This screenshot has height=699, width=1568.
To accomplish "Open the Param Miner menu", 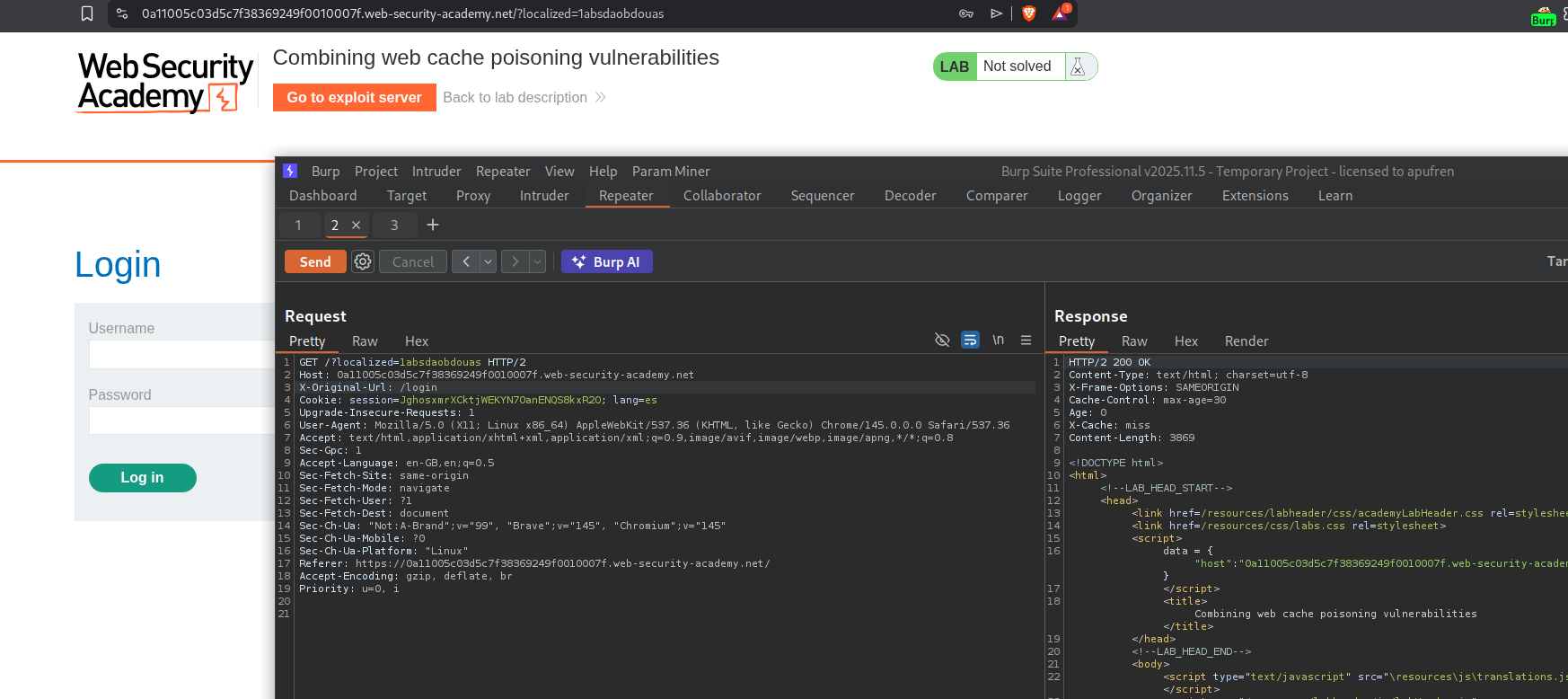I will tap(670, 171).
